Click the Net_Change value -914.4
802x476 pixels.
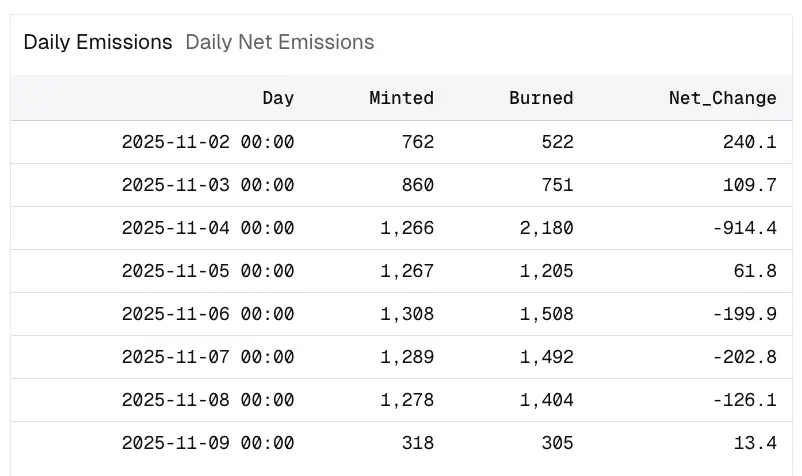(744, 228)
